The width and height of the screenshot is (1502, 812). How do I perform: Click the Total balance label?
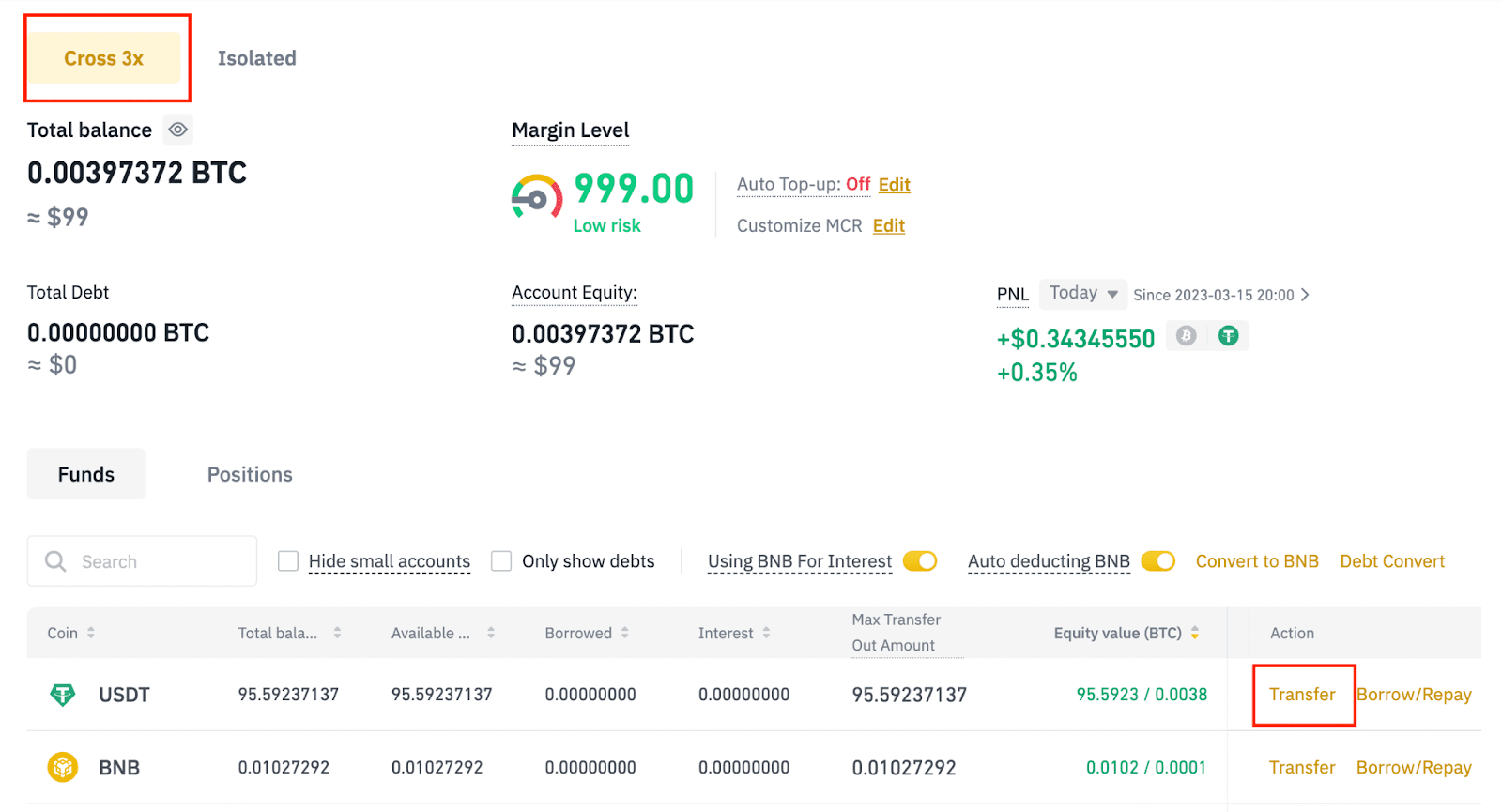pyautogui.click(x=89, y=130)
